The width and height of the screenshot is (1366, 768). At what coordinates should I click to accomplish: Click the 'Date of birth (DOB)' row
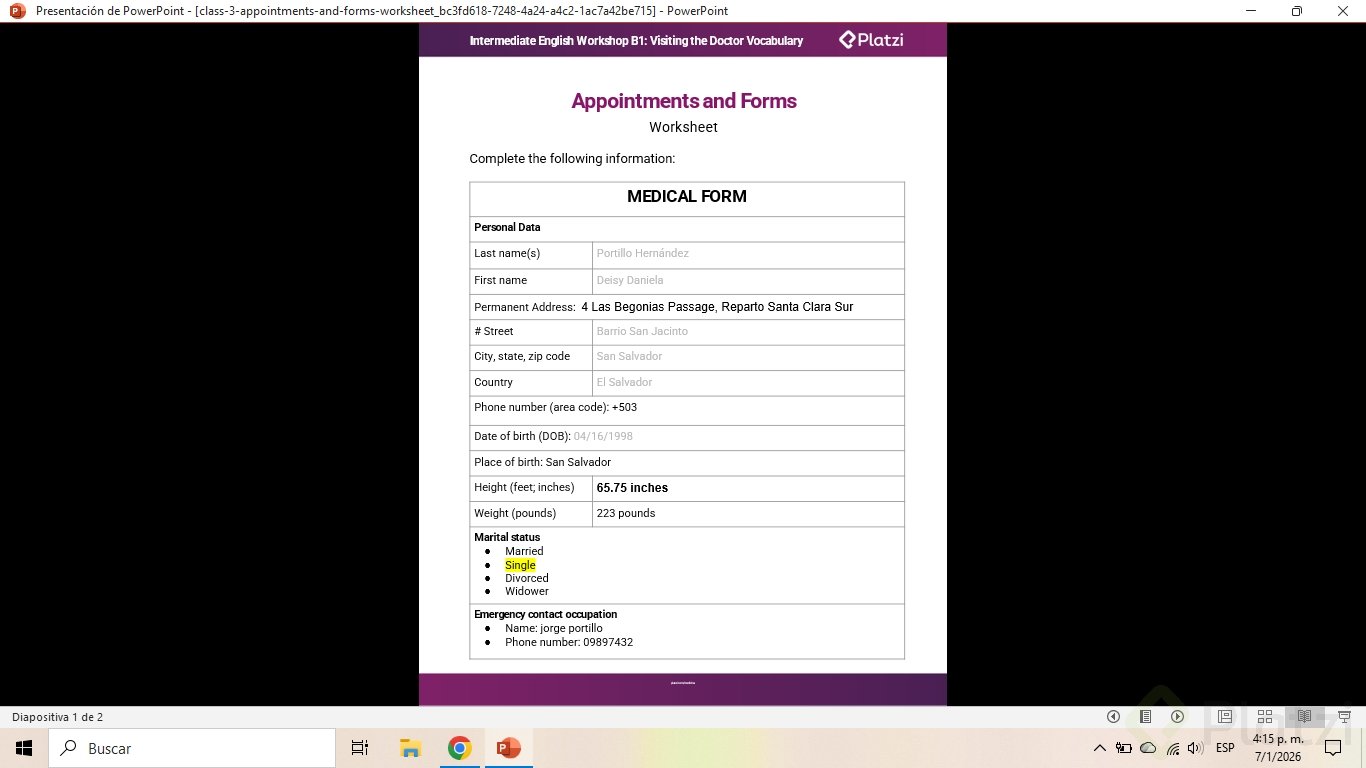pyautogui.click(x=687, y=437)
